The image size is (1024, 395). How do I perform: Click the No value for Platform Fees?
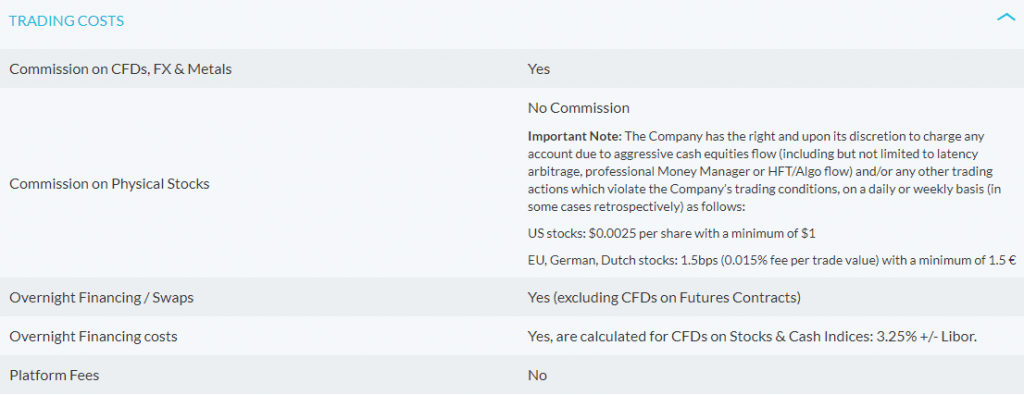[537, 375]
